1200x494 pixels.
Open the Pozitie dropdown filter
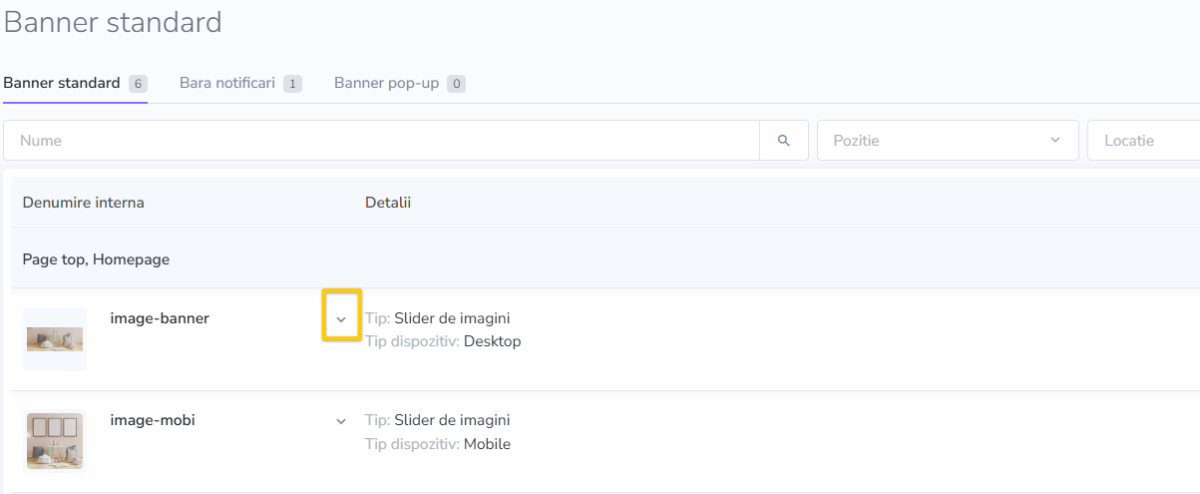(948, 141)
